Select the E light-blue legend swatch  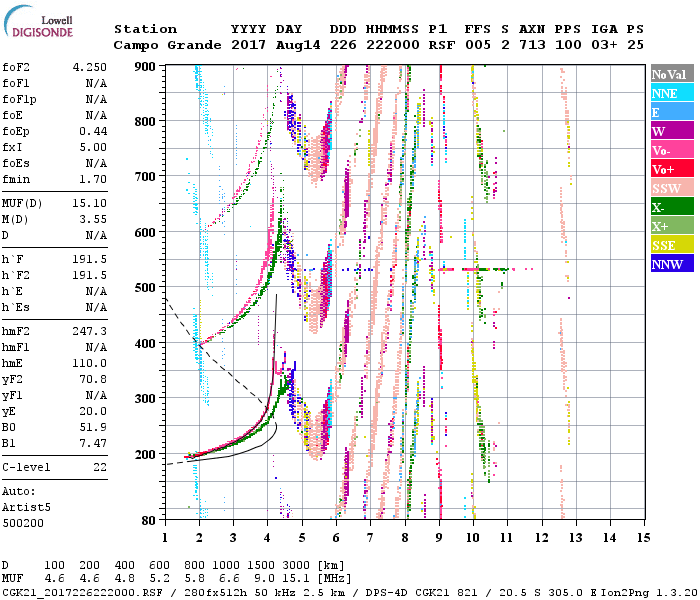point(672,112)
